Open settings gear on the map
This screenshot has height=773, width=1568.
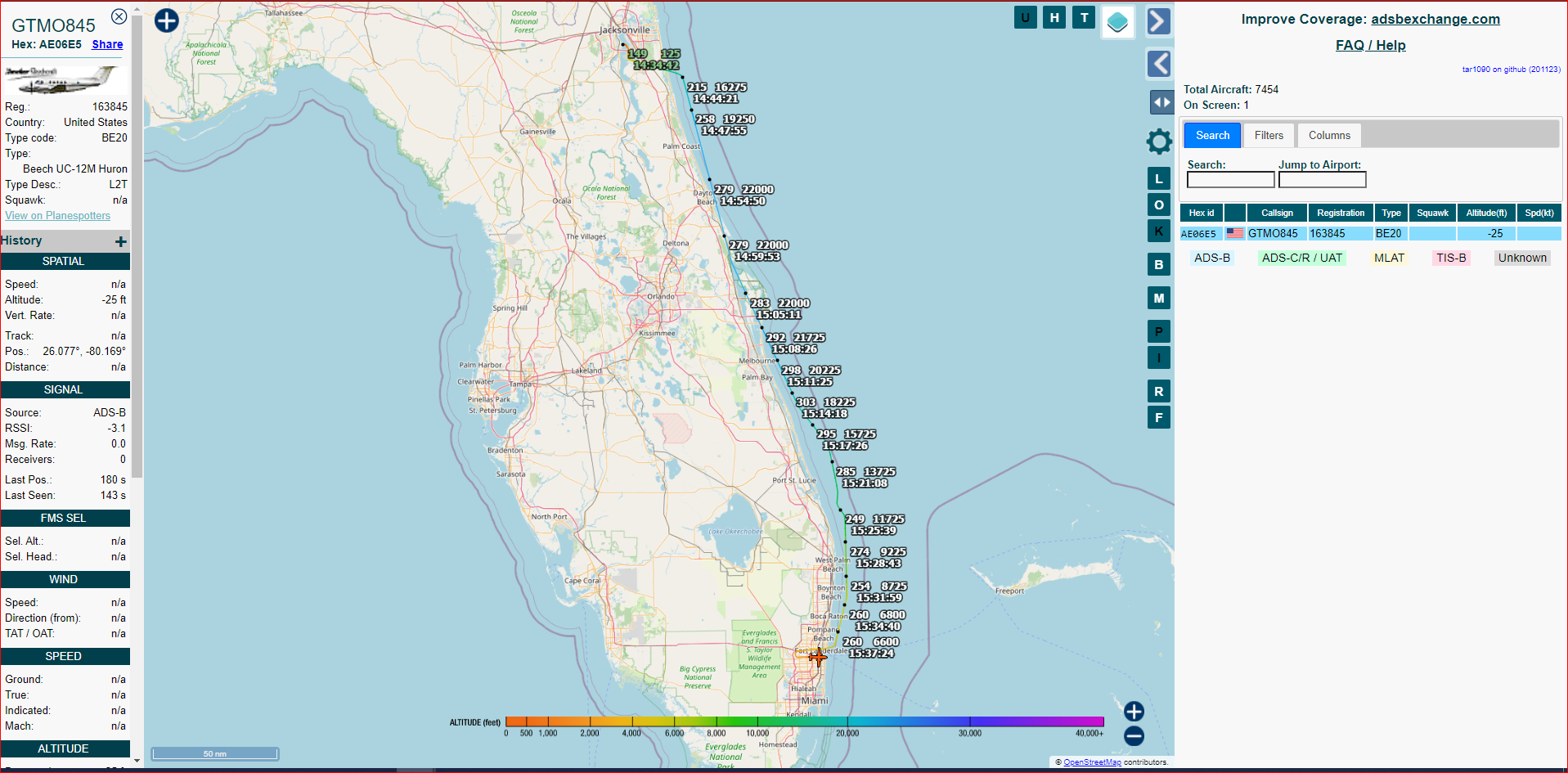click(1159, 142)
